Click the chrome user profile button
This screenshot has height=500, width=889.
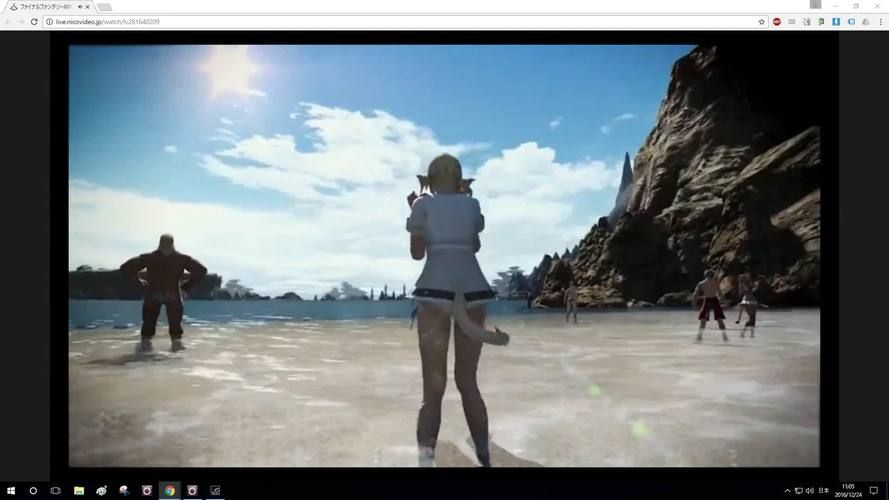click(x=815, y=5)
